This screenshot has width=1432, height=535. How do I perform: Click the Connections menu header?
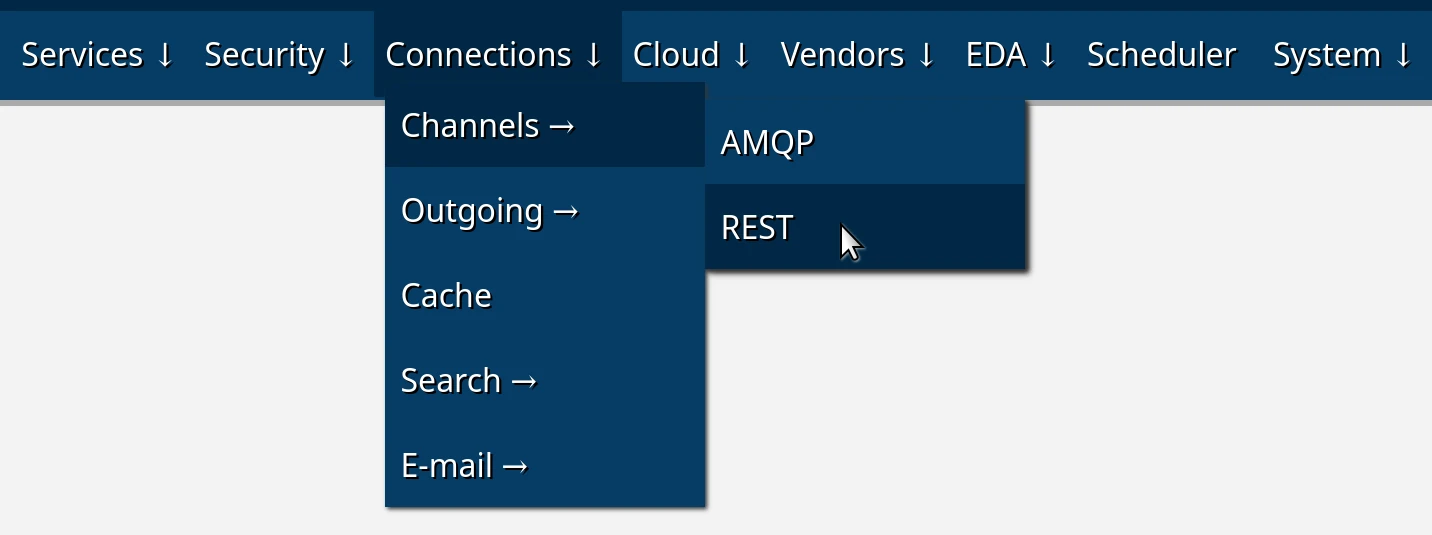tap(494, 55)
